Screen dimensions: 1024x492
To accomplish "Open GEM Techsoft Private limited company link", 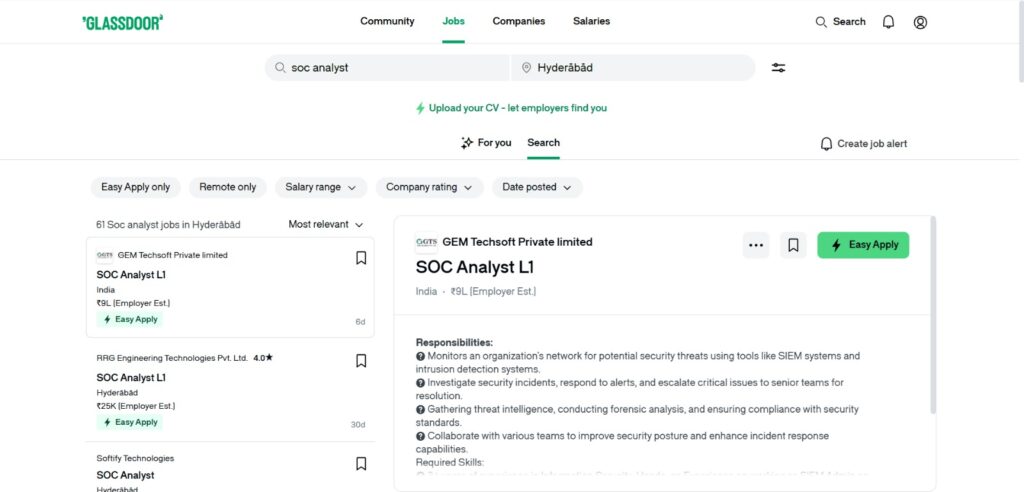I will pyautogui.click(x=517, y=242).
